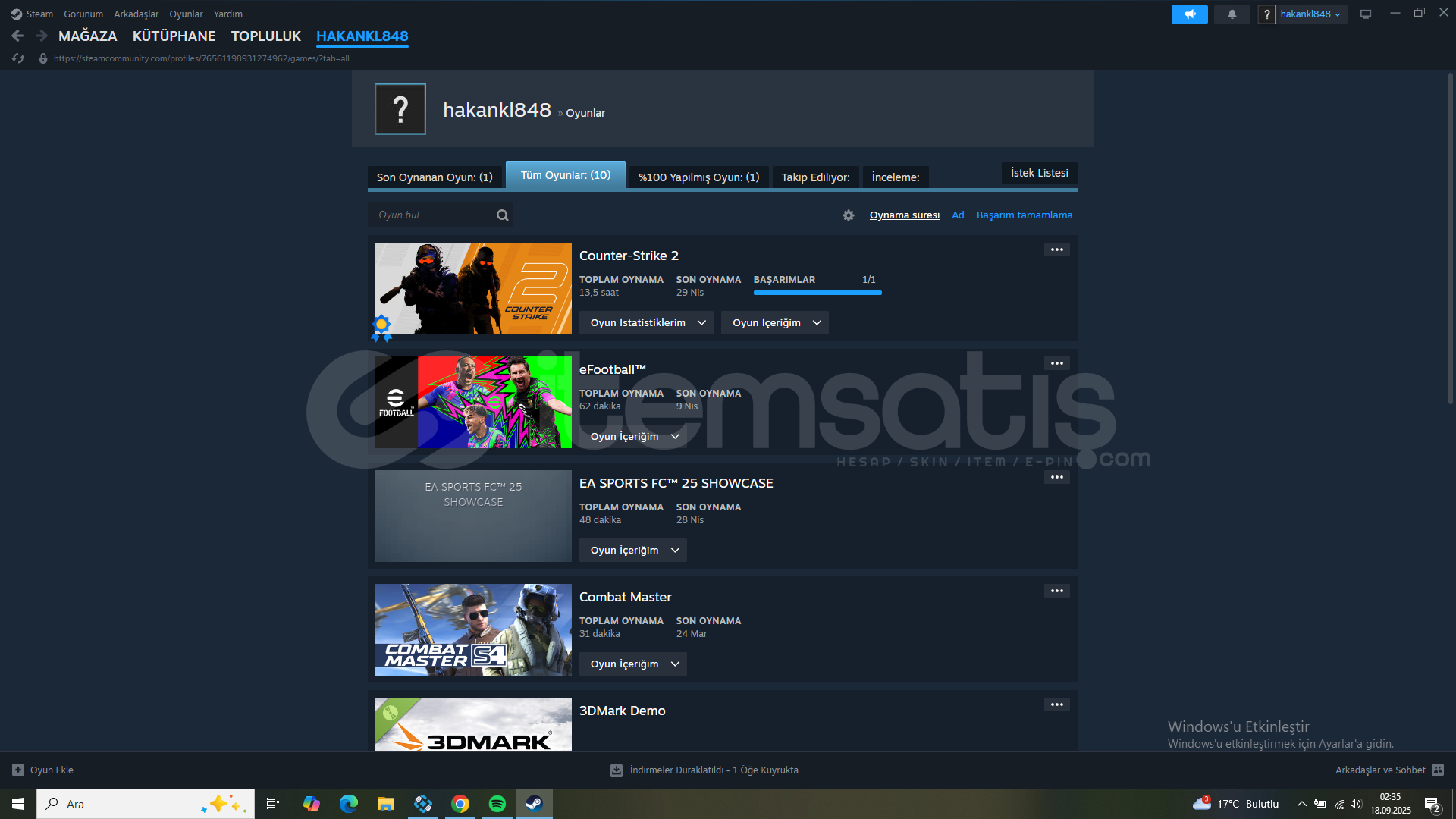Open the İstek Listesi button
Viewport: 1456px width, 819px height.
[x=1039, y=173]
